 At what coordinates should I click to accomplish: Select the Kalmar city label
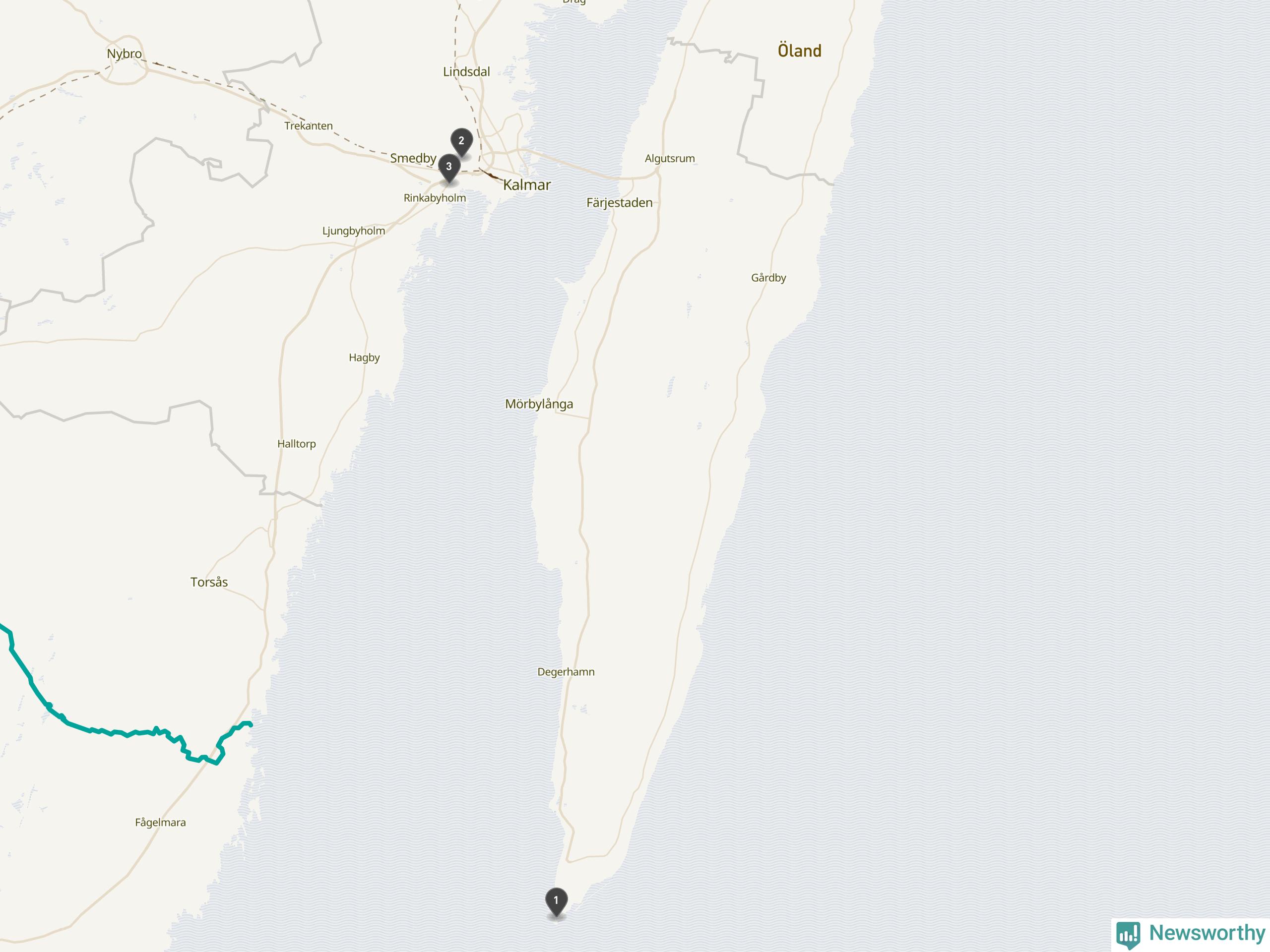point(526,185)
